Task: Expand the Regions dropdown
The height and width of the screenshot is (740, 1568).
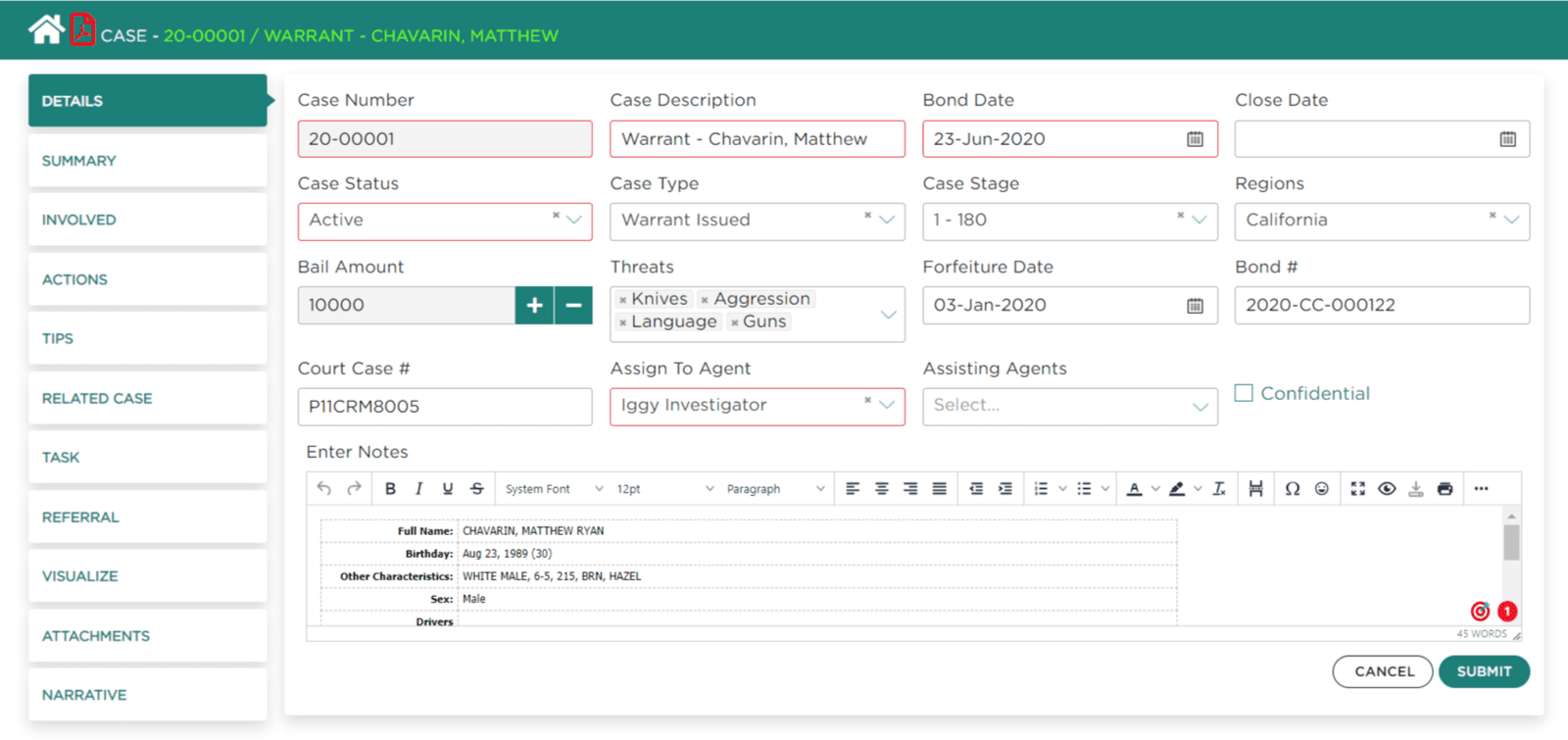Action: [x=1512, y=221]
